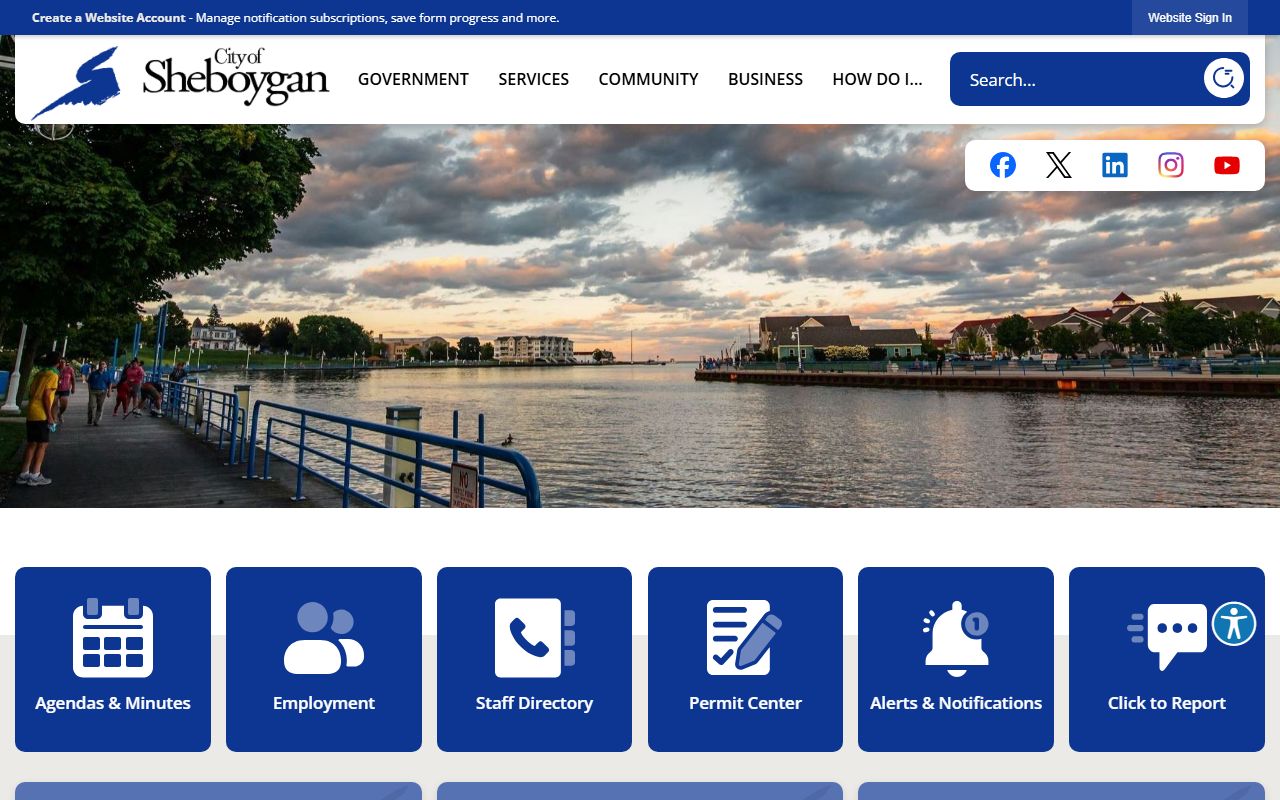Open the Government menu

pyautogui.click(x=413, y=79)
